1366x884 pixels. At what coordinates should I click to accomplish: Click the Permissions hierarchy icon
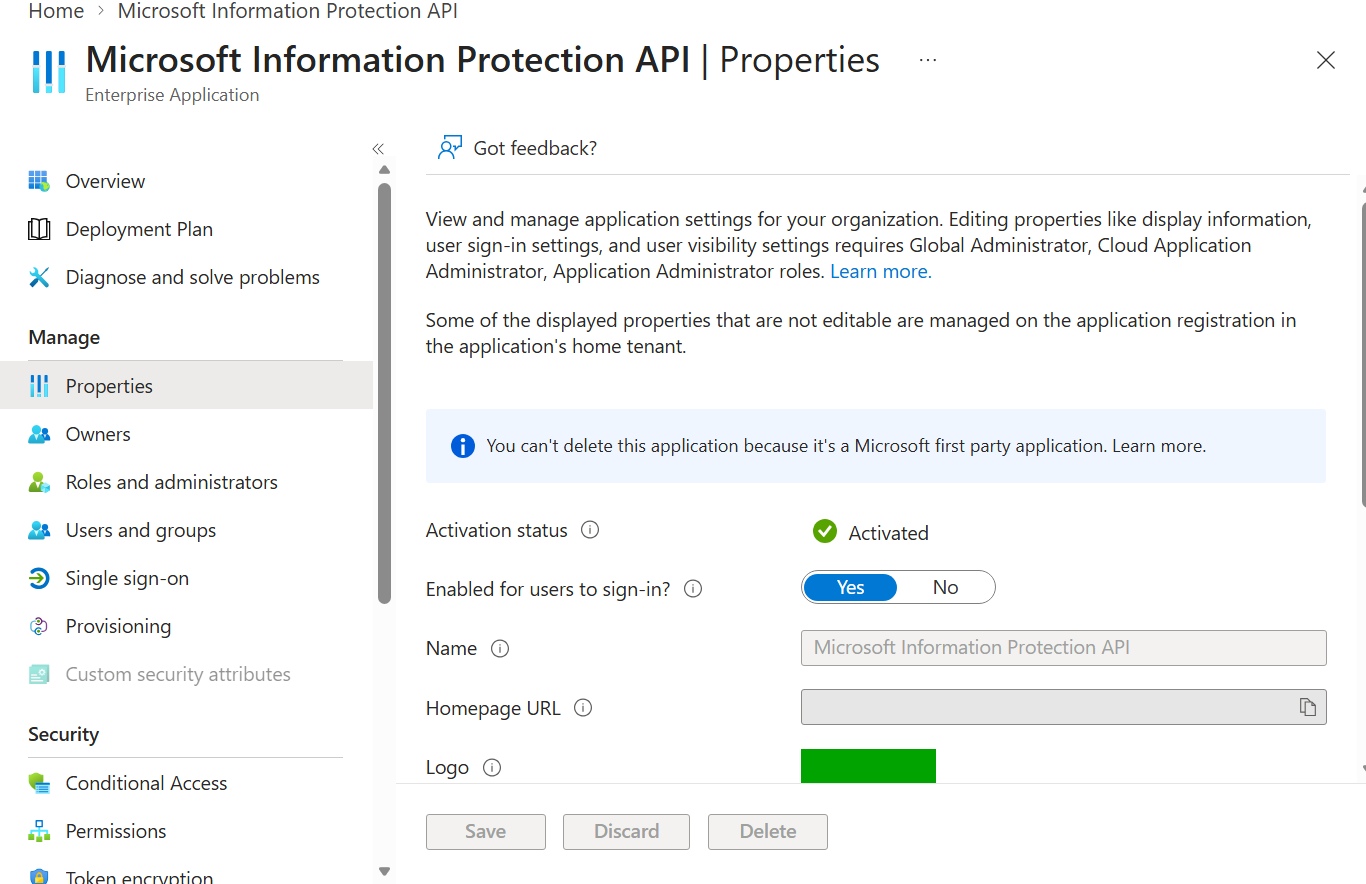[x=39, y=831]
